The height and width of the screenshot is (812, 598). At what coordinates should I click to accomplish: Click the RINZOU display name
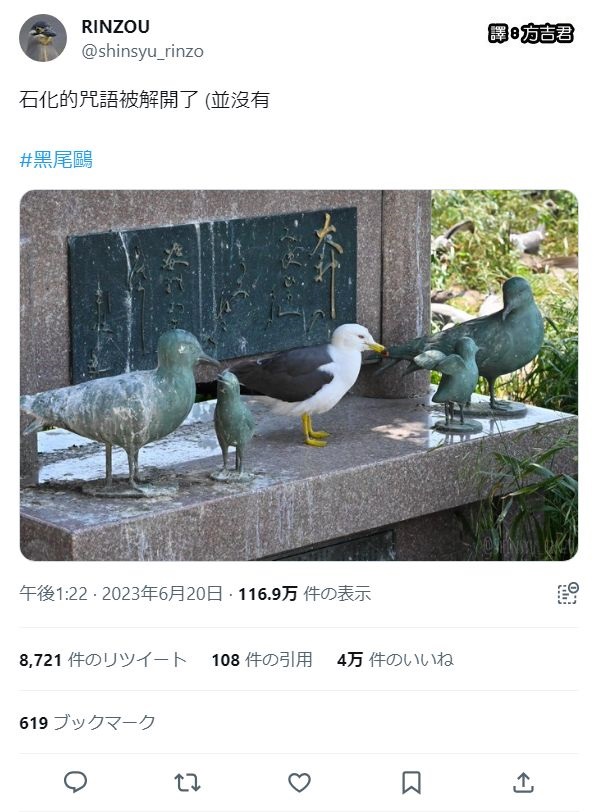(115, 26)
